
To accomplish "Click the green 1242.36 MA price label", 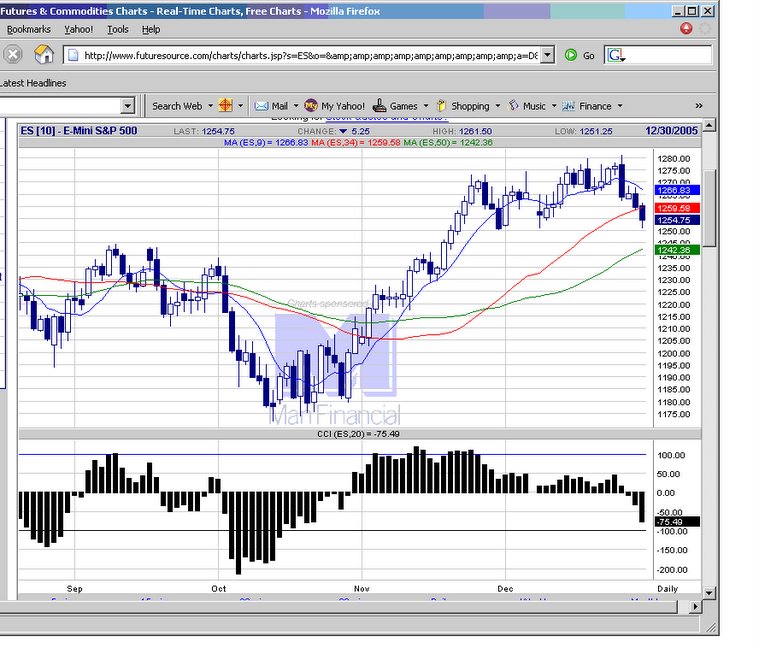I will [677, 250].
